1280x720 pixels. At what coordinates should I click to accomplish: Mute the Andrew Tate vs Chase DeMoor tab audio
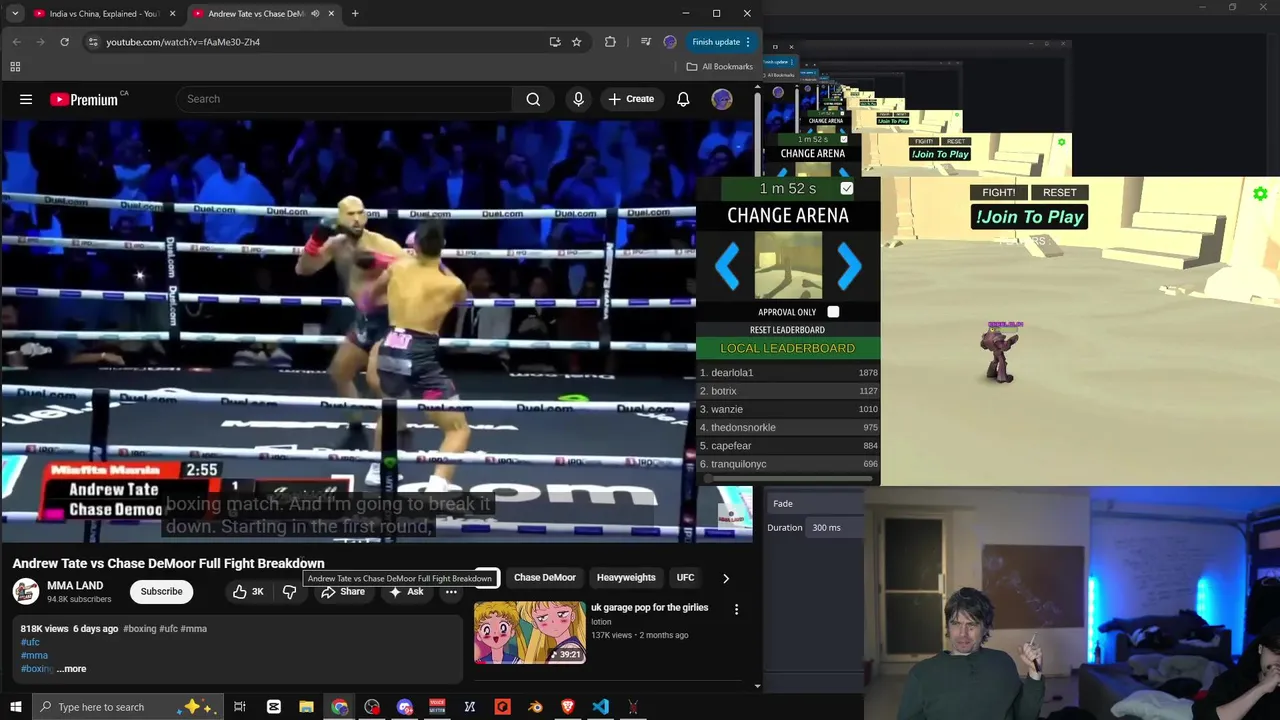coord(315,14)
